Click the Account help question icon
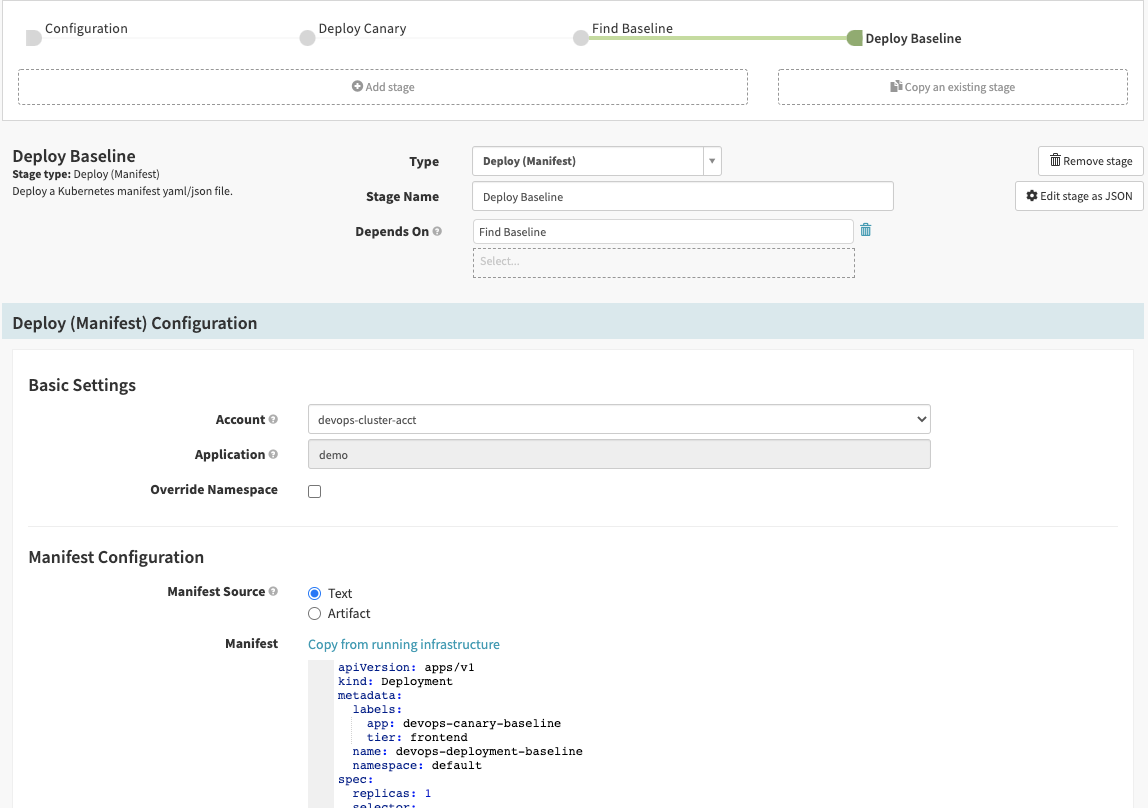 (x=273, y=420)
